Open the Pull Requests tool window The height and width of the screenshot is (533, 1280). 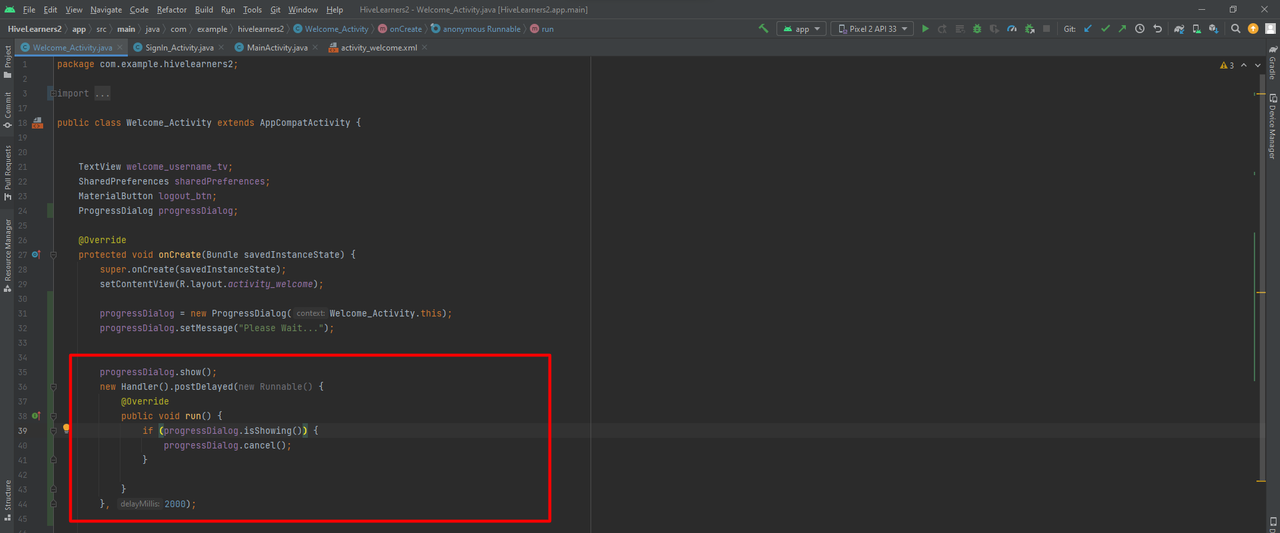8,172
